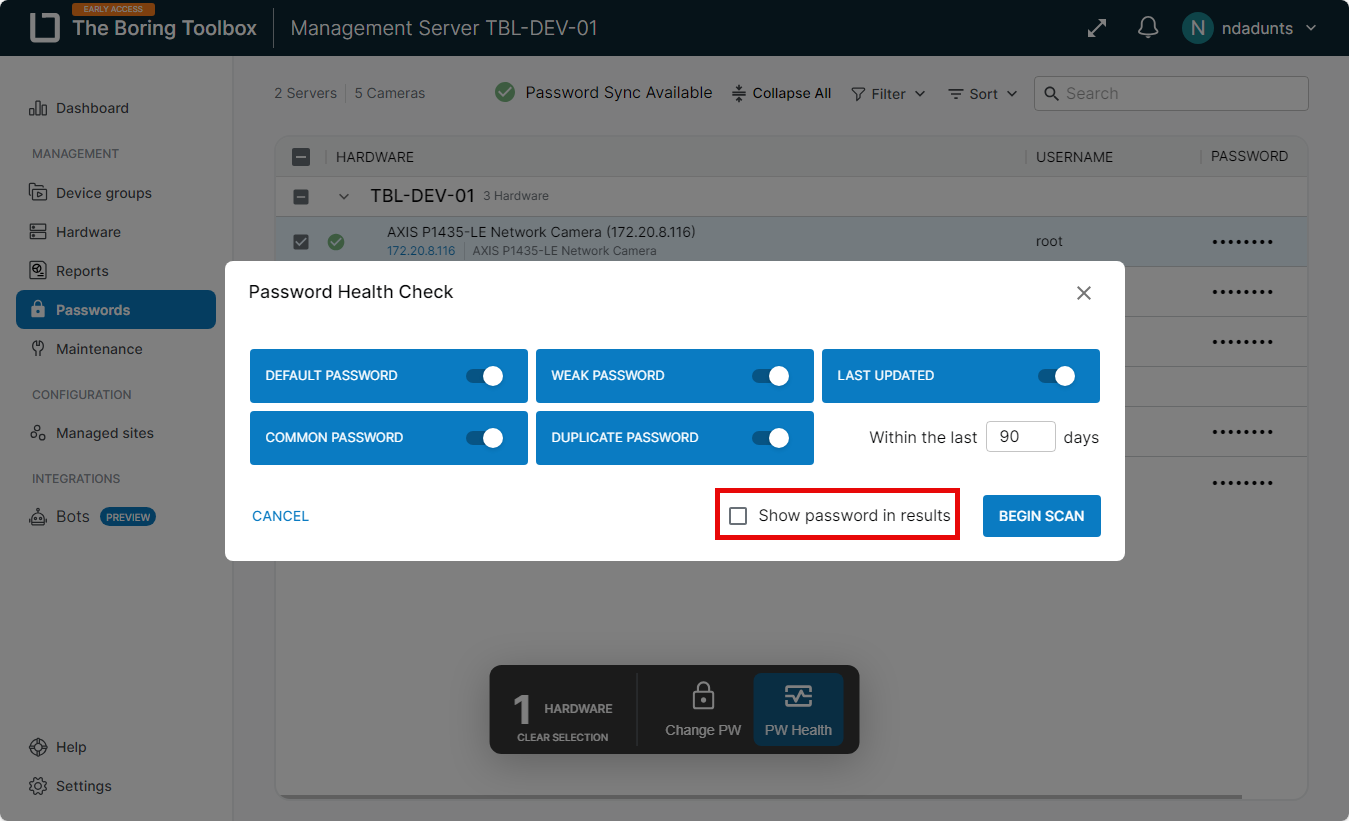Check Show password in results
Image resolution: width=1349 pixels, height=821 pixels.
pos(739,515)
